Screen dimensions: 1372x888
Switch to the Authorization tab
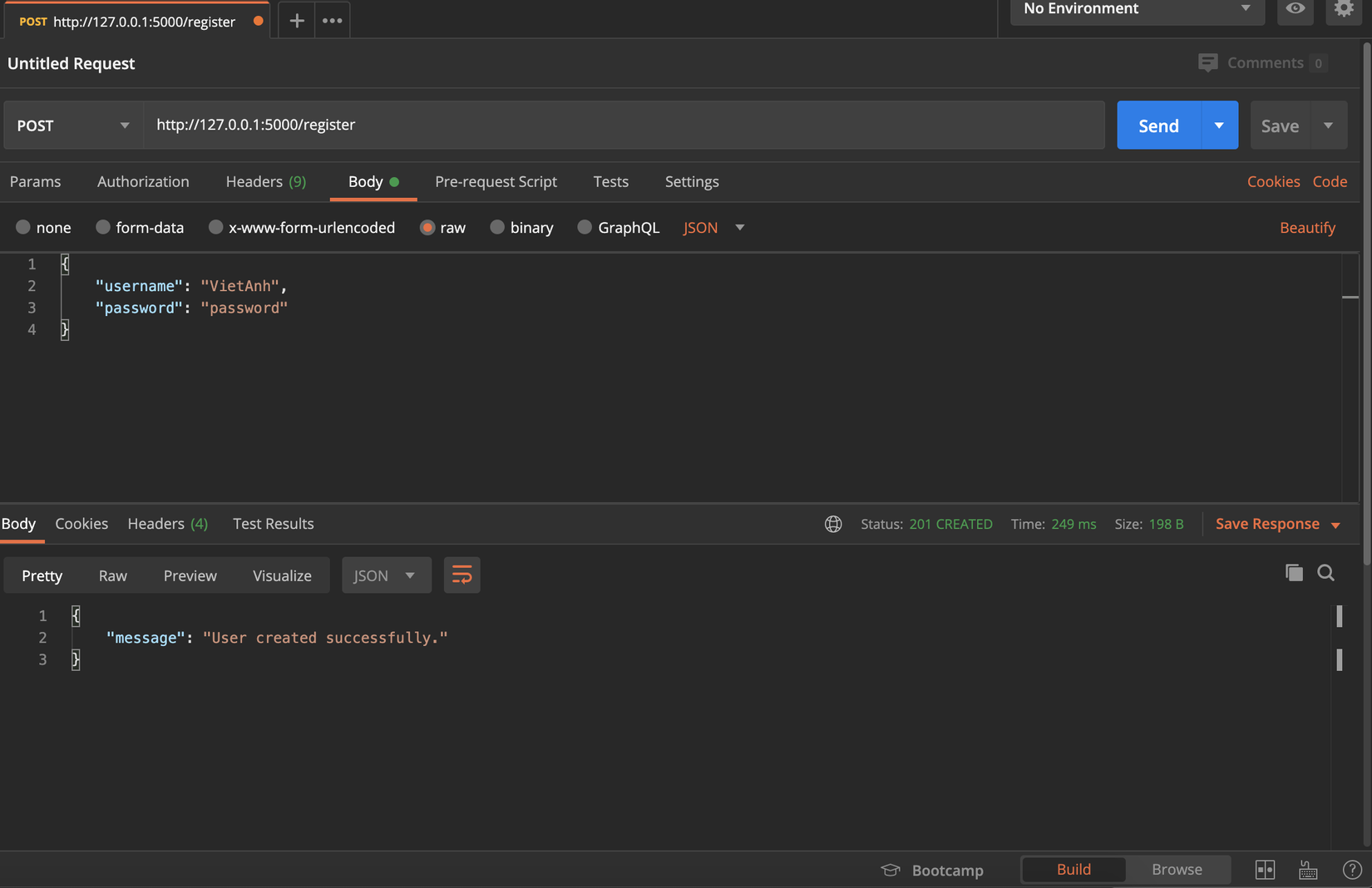(143, 181)
